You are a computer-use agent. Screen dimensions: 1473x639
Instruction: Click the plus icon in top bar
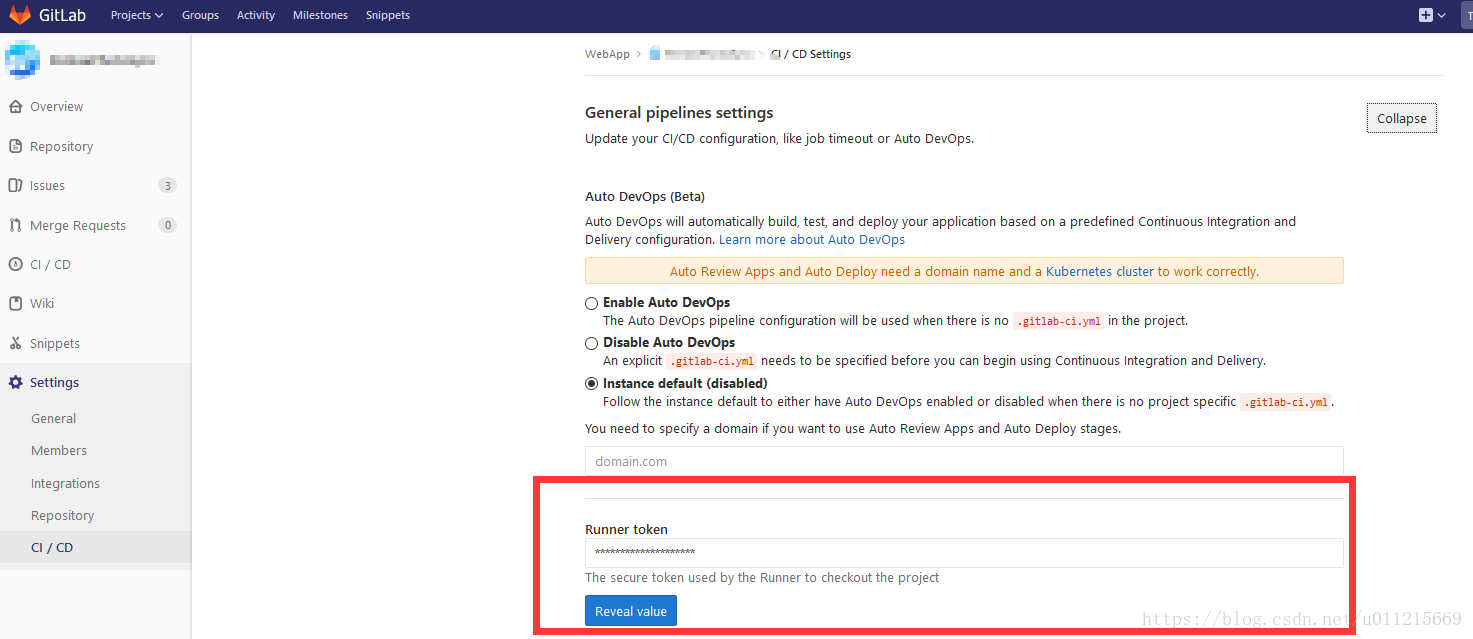(x=1426, y=15)
